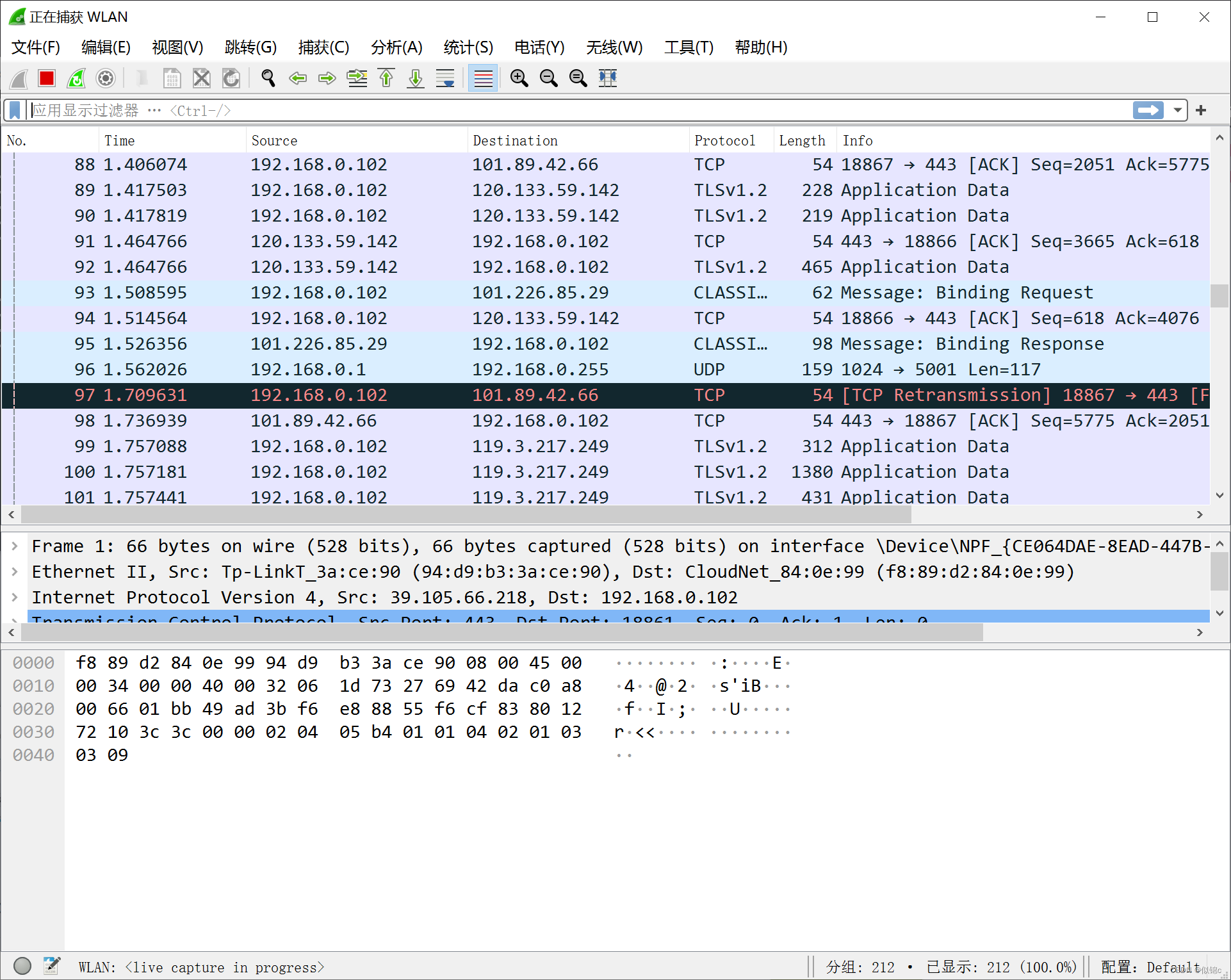Open display filter history dropdown
1231x980 pixels.
(1177, 110)
